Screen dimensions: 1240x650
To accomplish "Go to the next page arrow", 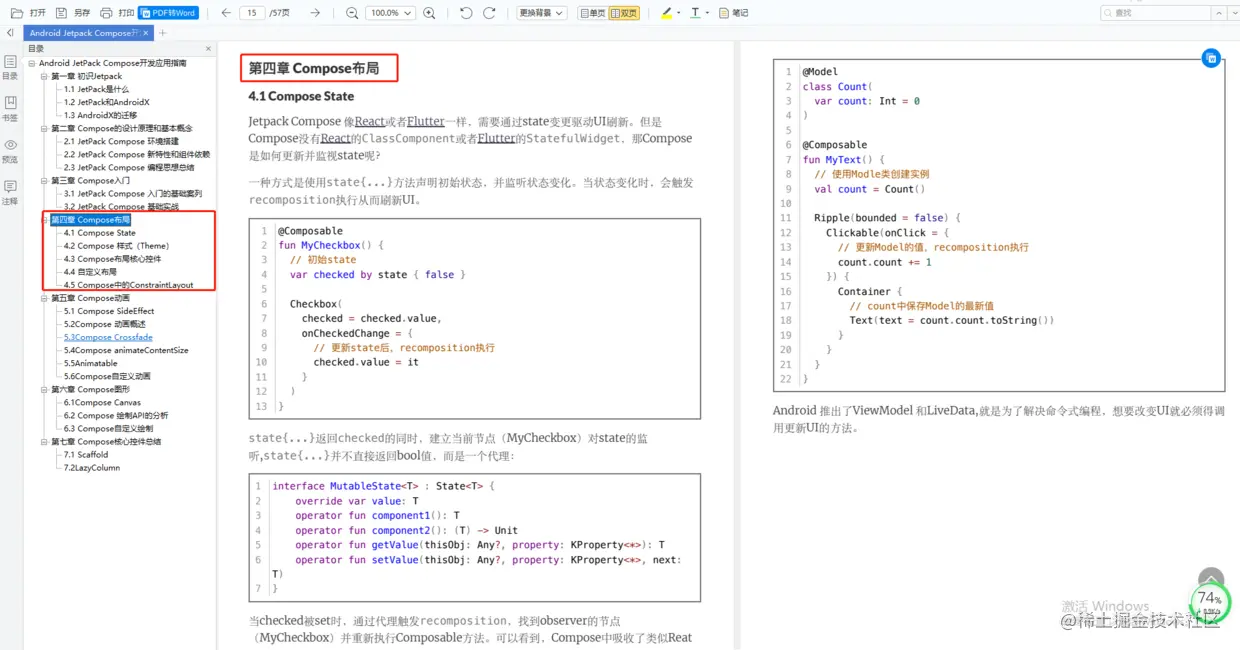I will point(315,13).
